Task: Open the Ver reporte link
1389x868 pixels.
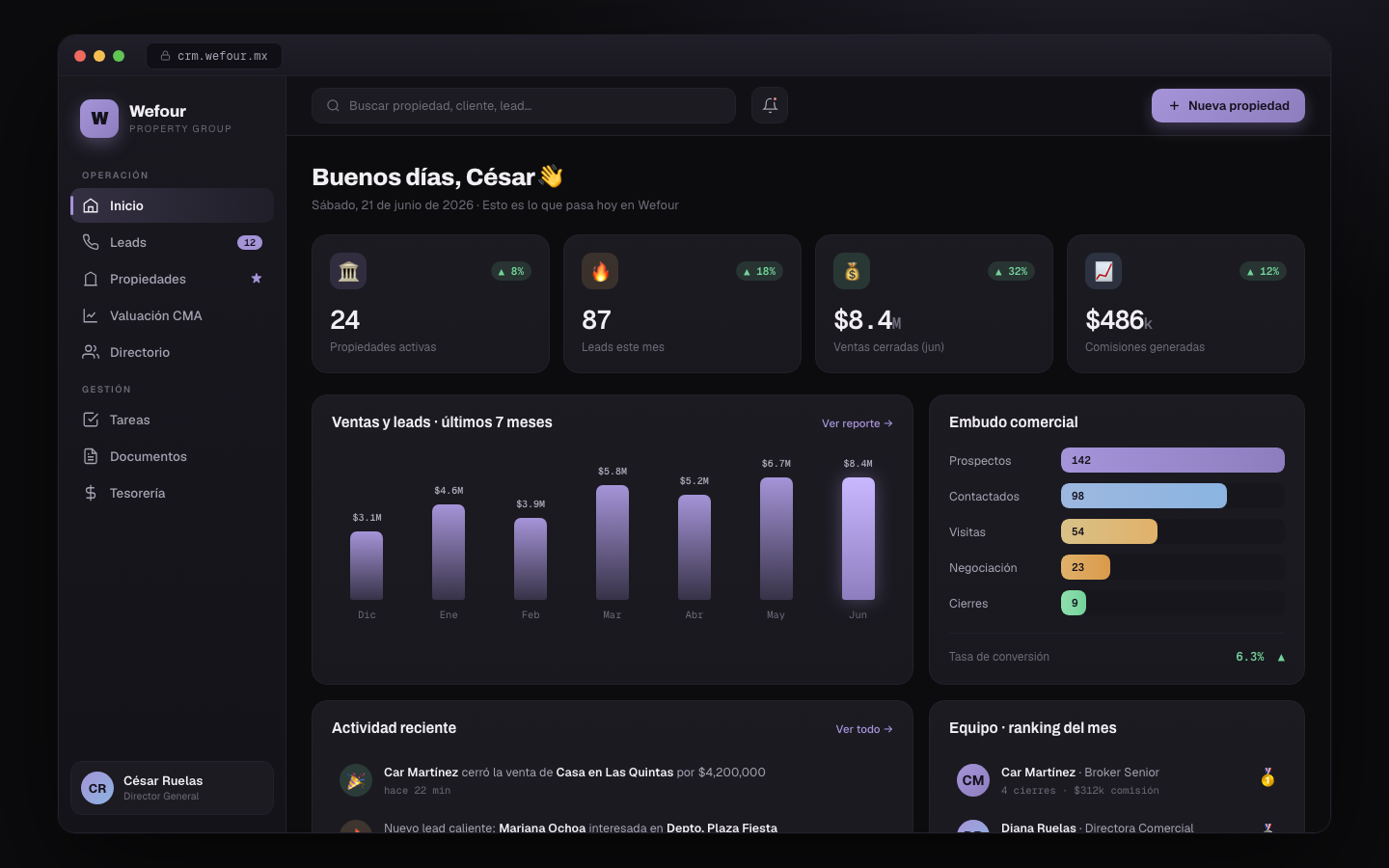Action: [x=858, y=423]
